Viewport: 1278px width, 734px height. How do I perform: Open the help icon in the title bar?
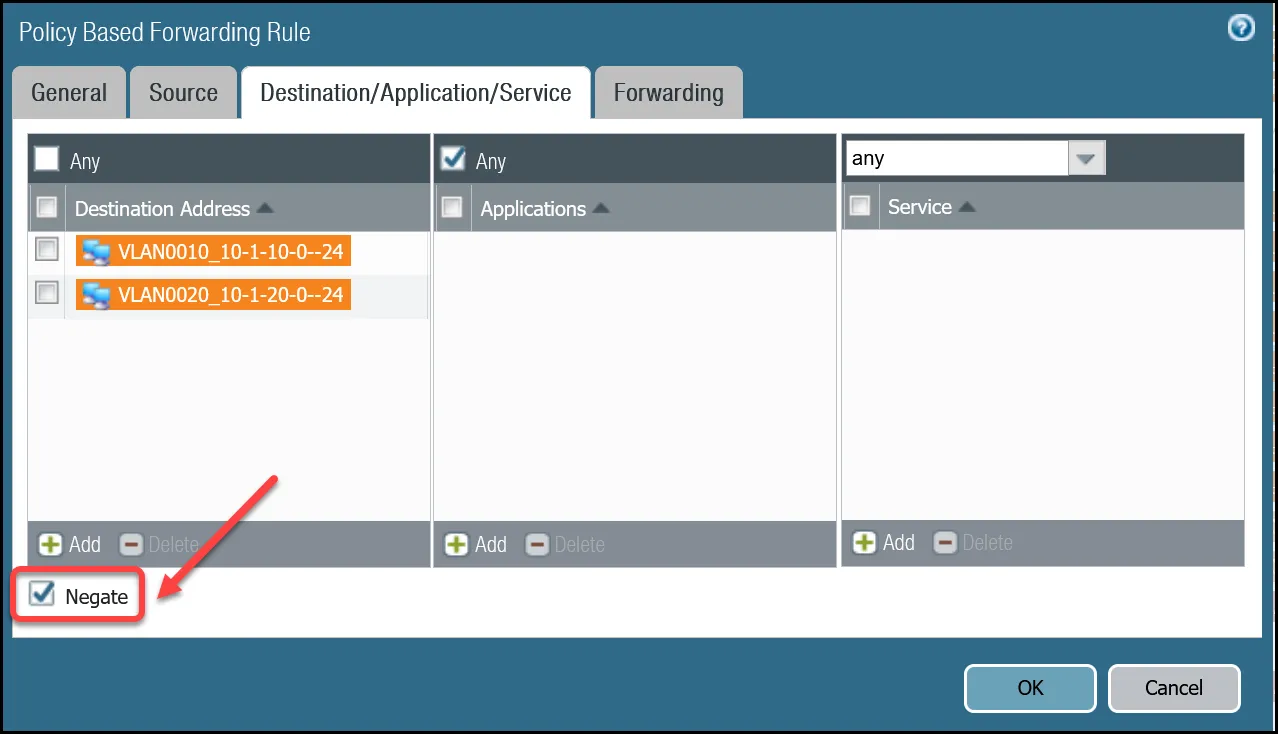(x=1241, y=28)
